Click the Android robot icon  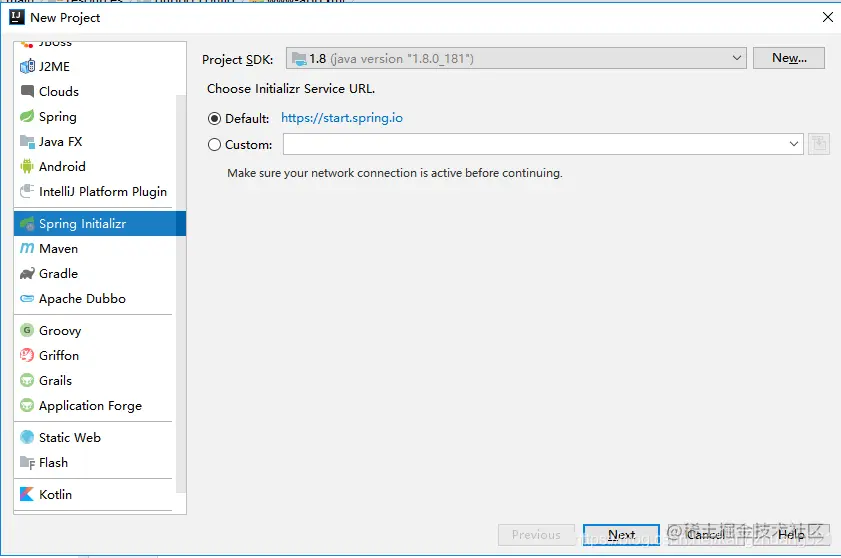click(27, 166)
